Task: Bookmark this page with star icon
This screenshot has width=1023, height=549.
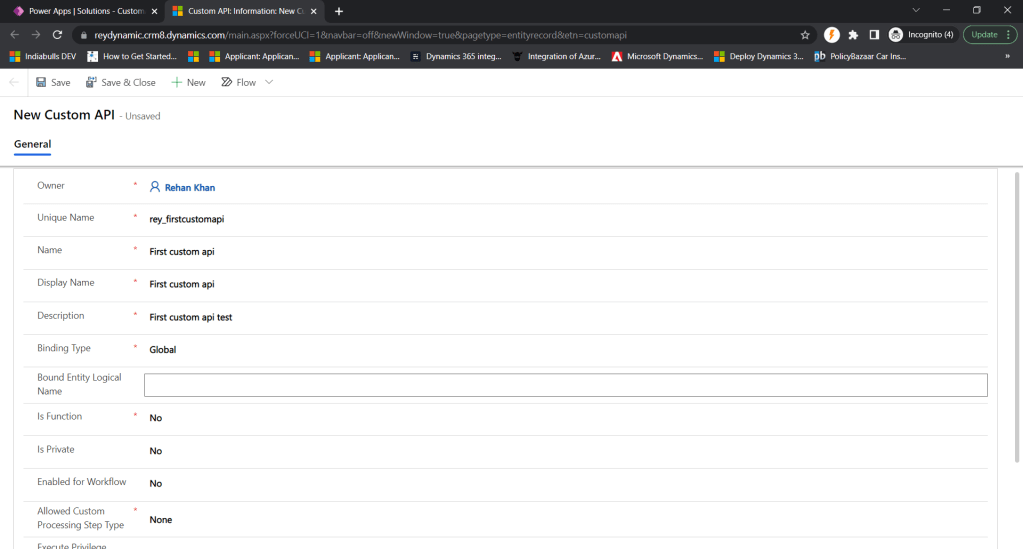Action: point(805,34)
